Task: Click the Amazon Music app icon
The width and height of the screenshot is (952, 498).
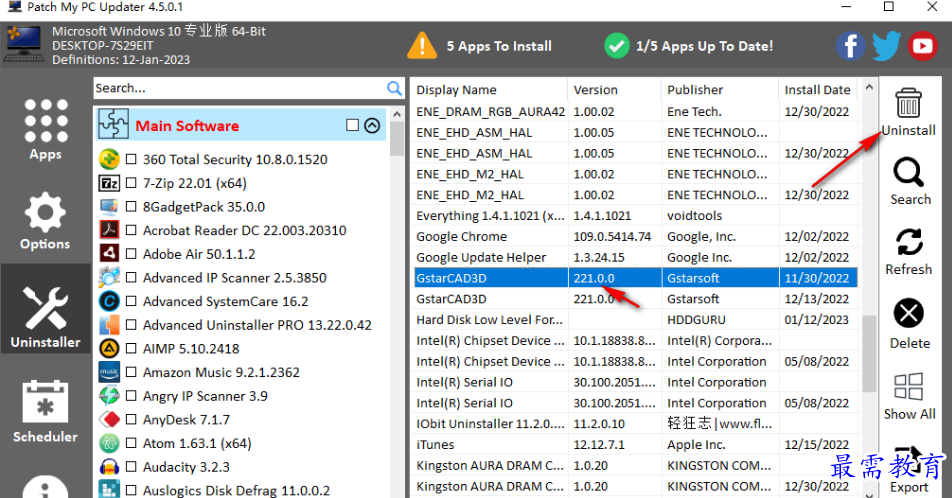Action: [109, 372]
